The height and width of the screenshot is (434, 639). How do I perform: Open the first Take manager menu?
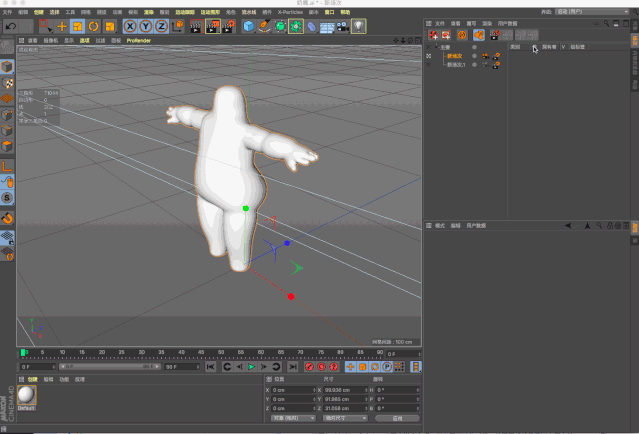click(440, 24)
